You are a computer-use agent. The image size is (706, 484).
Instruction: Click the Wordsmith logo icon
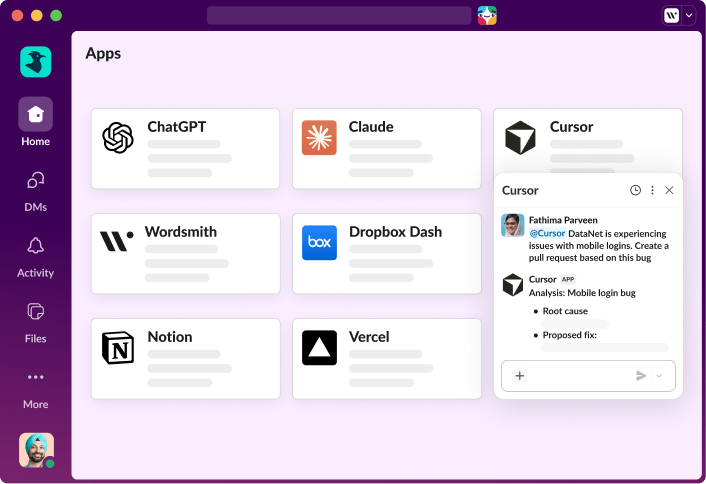tap(117, 241)
